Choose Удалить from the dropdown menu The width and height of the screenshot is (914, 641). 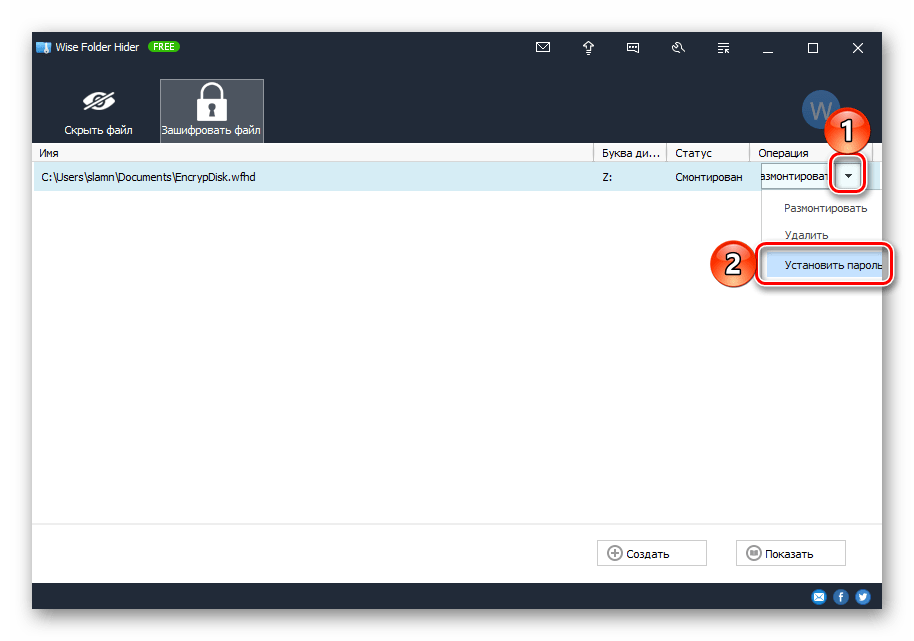806,235
